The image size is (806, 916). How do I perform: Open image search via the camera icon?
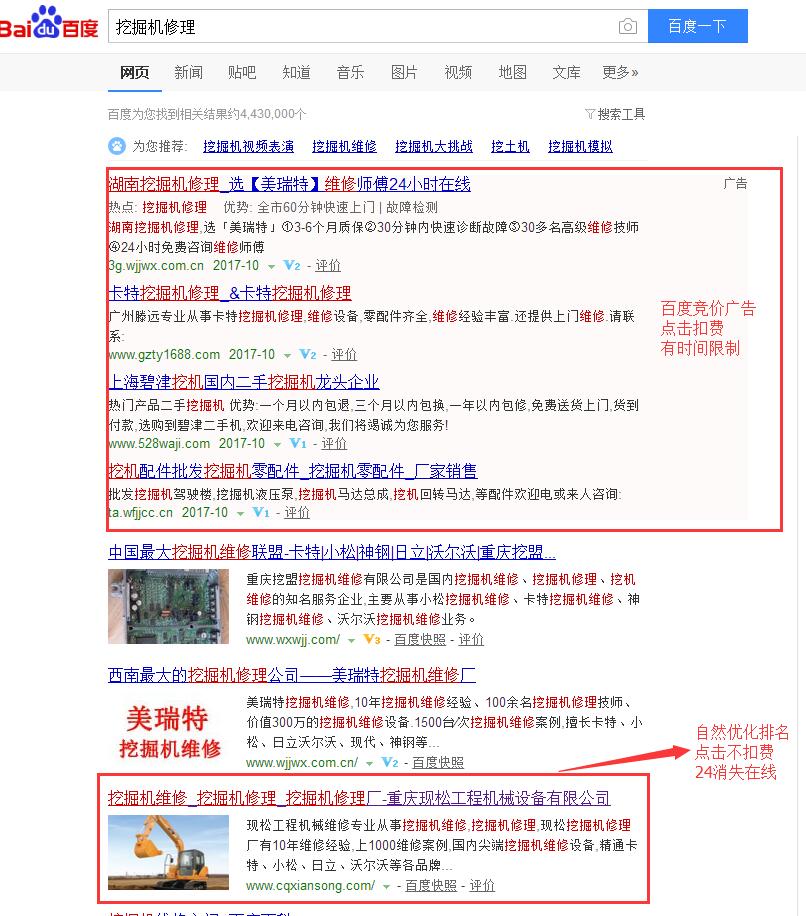tap(629, 27)
